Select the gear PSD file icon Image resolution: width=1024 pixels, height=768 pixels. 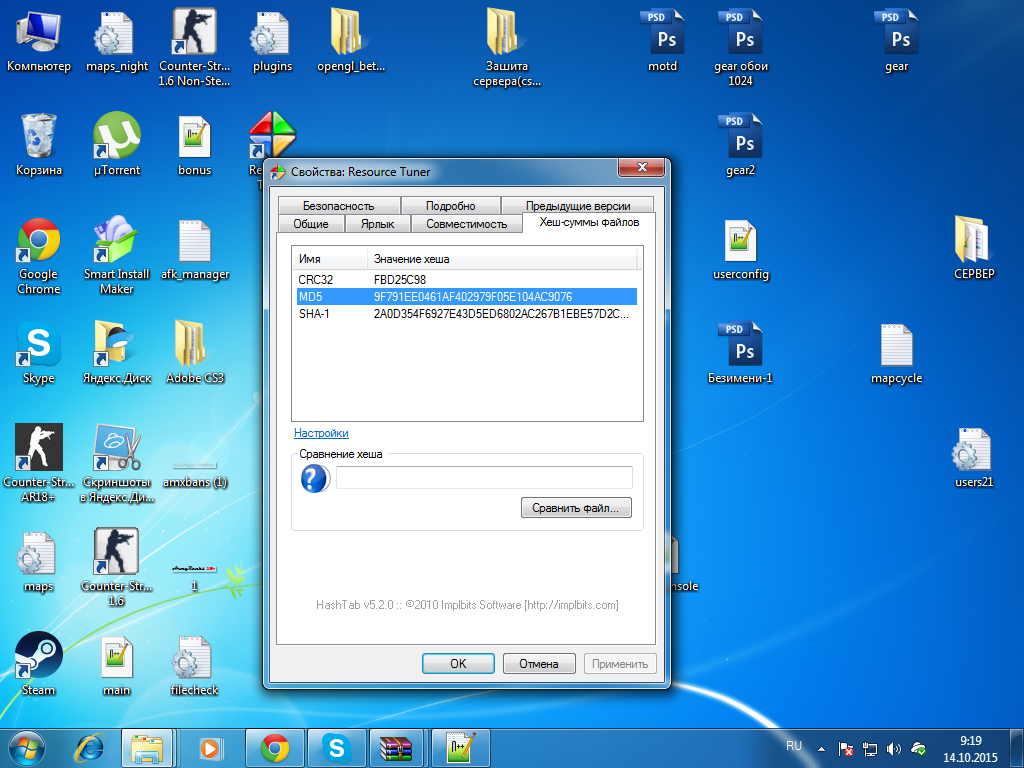tap(896, 40)
